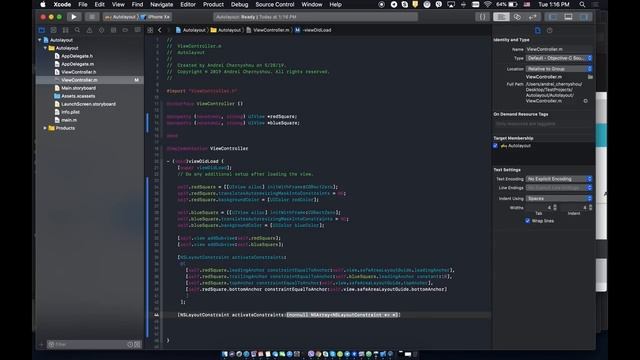Open the viewDidLoad method jump bar menu

point(313,30)
